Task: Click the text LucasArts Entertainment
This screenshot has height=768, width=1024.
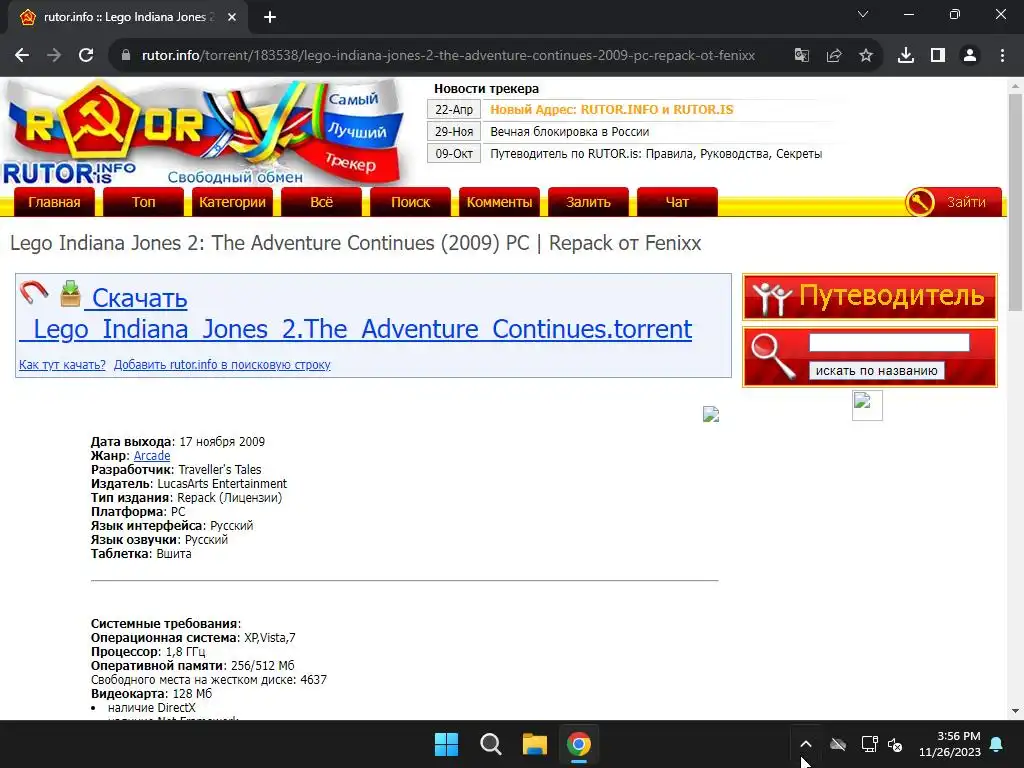Action: click(222, 484)
